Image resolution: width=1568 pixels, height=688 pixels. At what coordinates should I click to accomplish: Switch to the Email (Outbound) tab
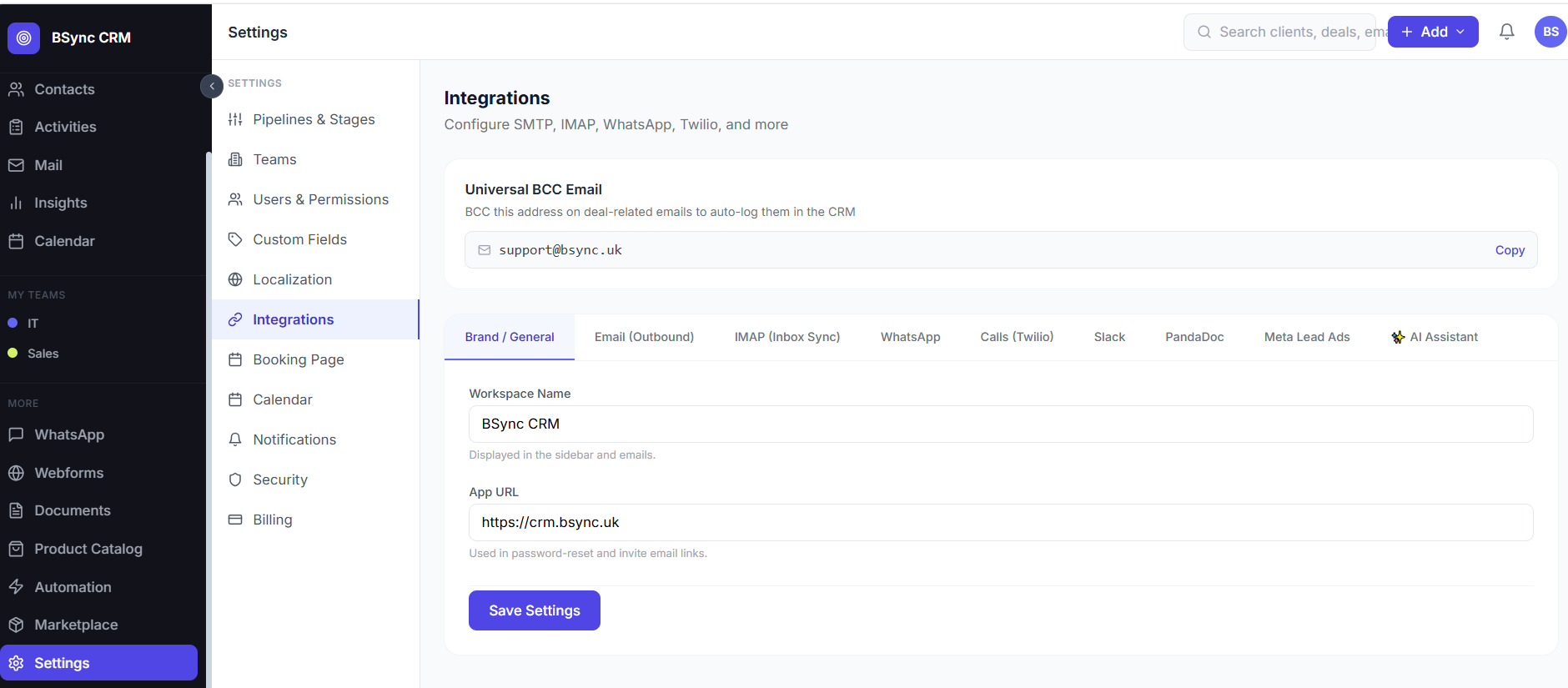644,337
